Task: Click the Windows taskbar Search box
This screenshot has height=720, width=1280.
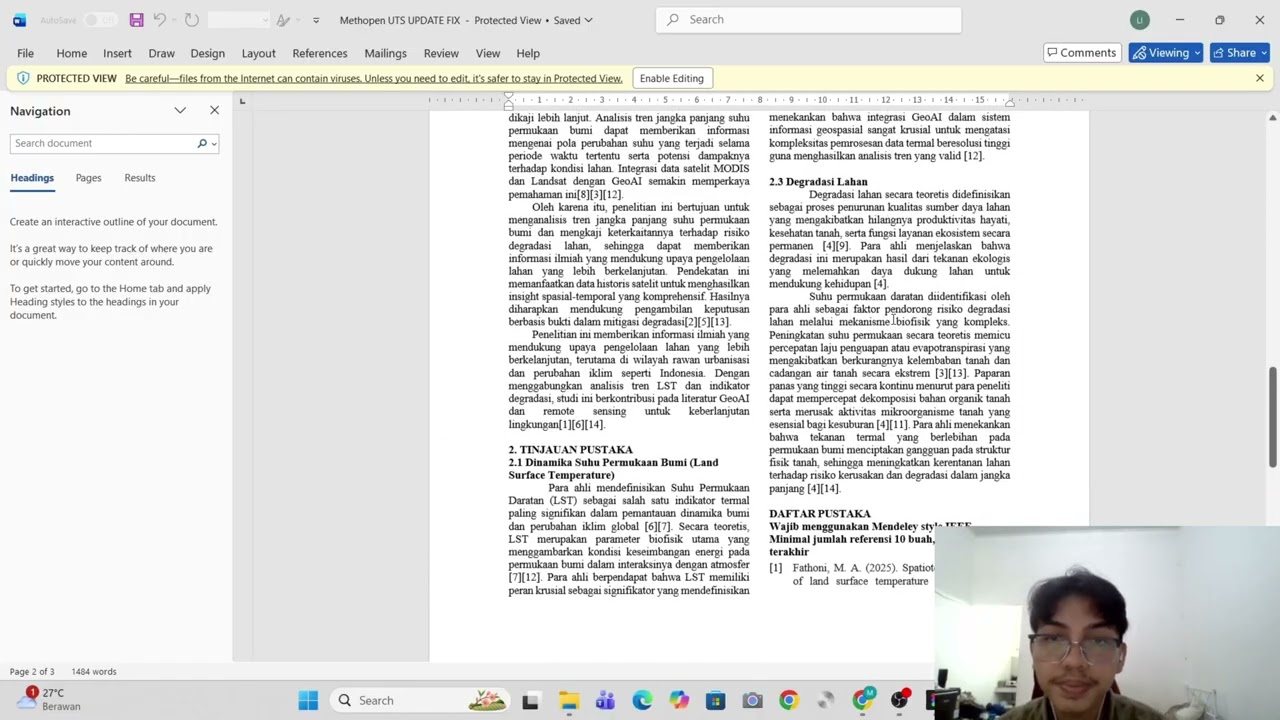Action: [420, 701]
